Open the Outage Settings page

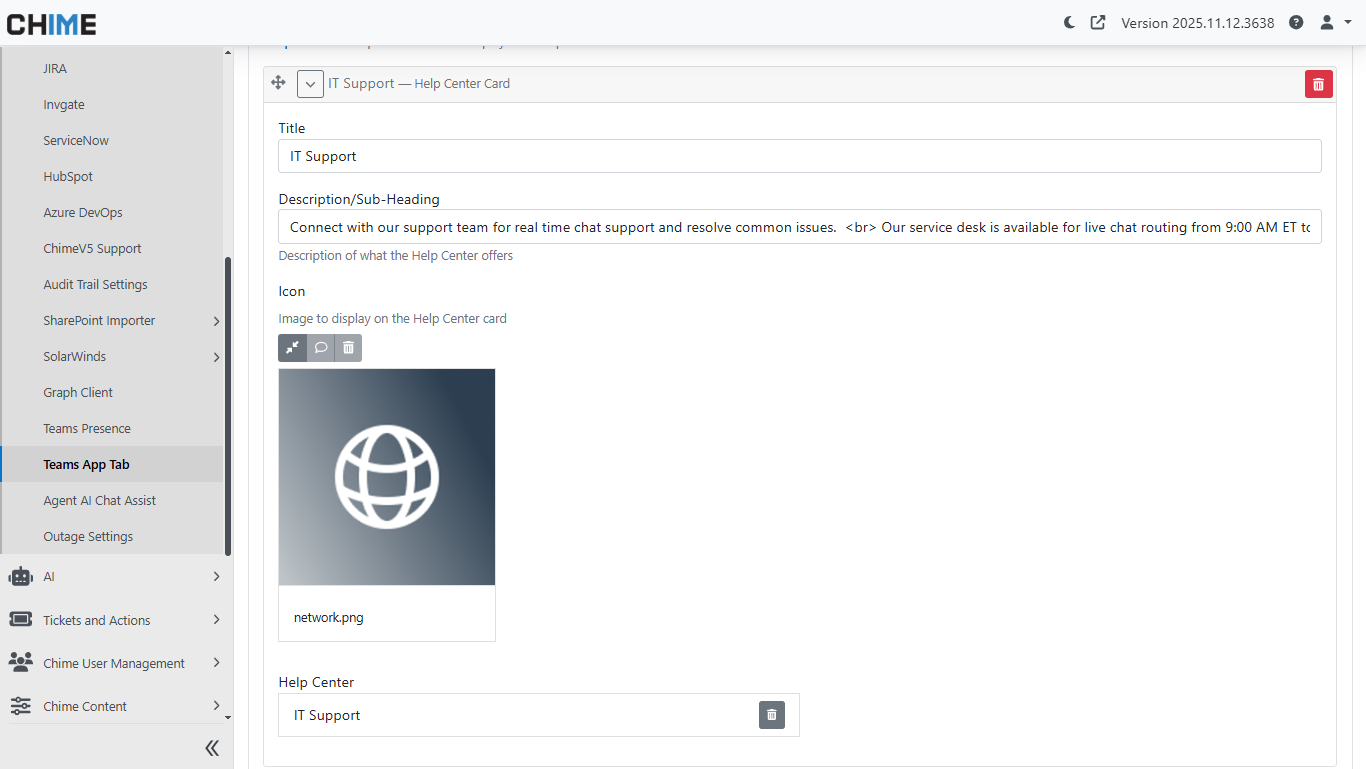[x=88, y=536]
